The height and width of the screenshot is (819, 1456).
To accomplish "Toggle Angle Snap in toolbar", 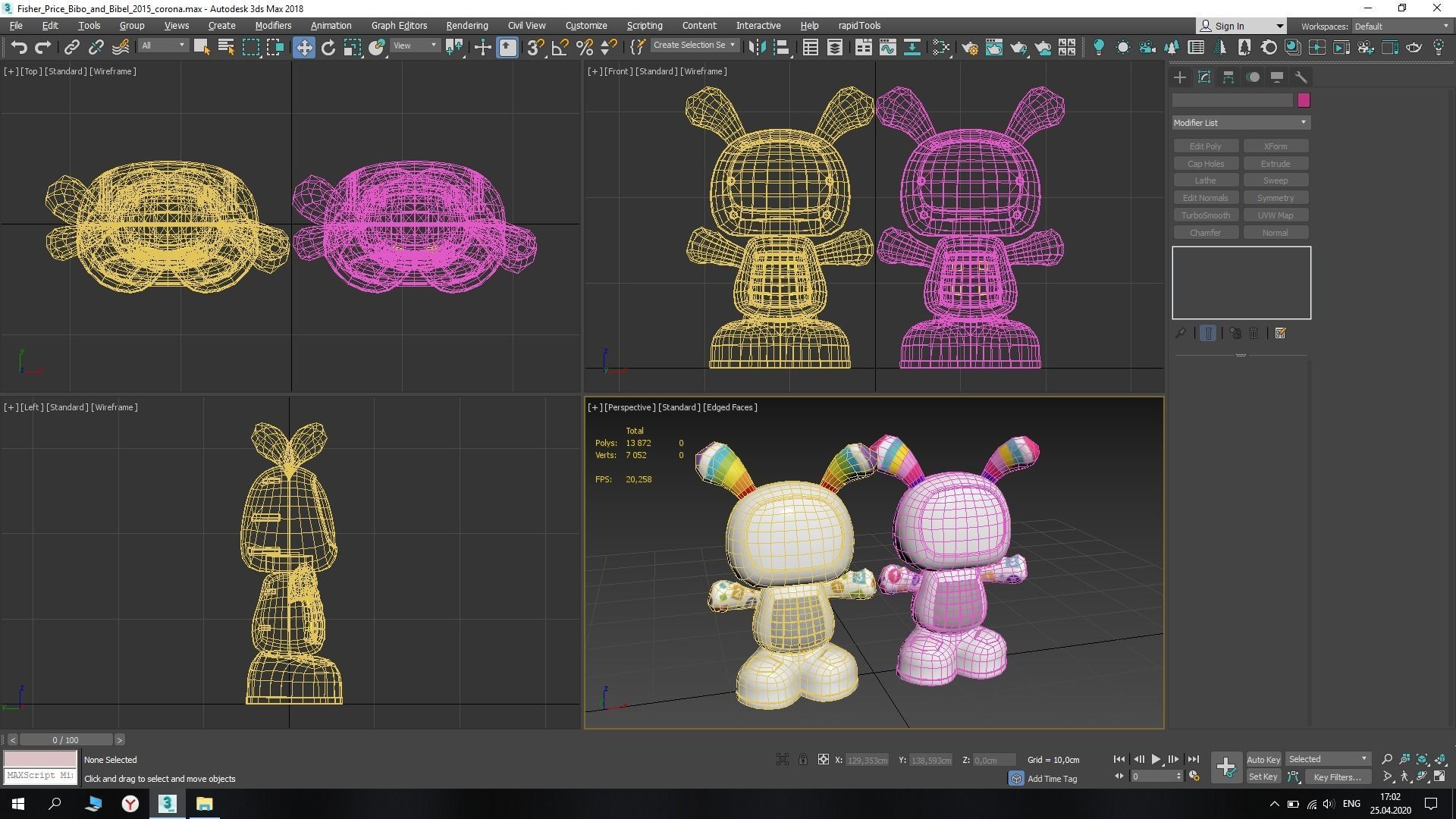I will pos(560,48).
